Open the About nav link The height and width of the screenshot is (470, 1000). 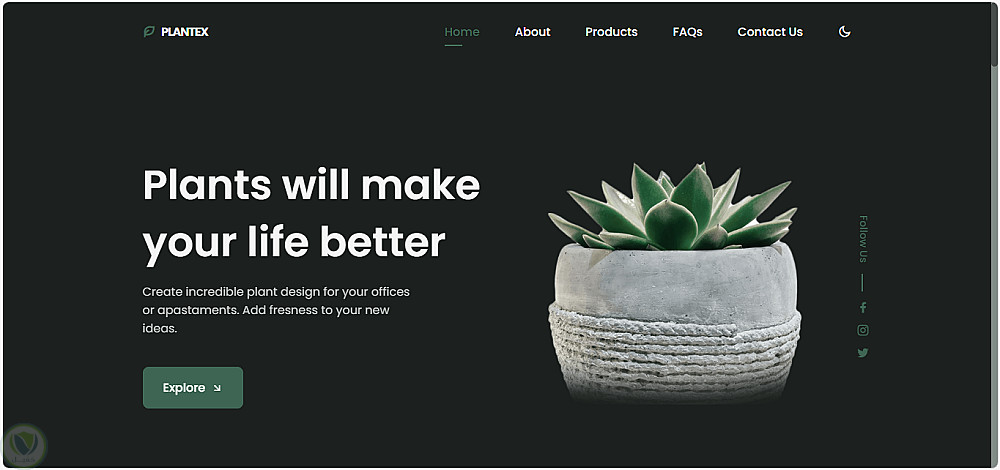tap(533, 32)
